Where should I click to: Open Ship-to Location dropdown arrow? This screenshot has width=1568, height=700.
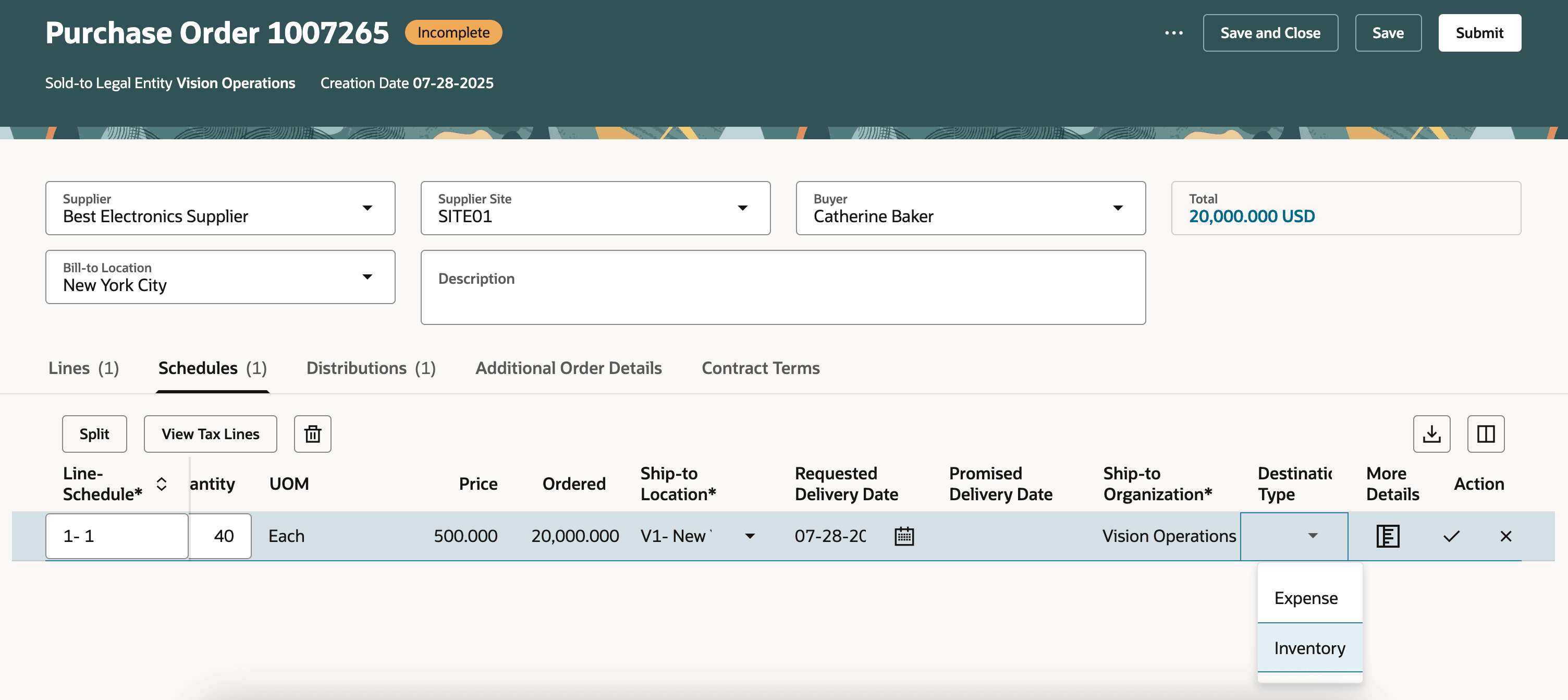point(750,536)
